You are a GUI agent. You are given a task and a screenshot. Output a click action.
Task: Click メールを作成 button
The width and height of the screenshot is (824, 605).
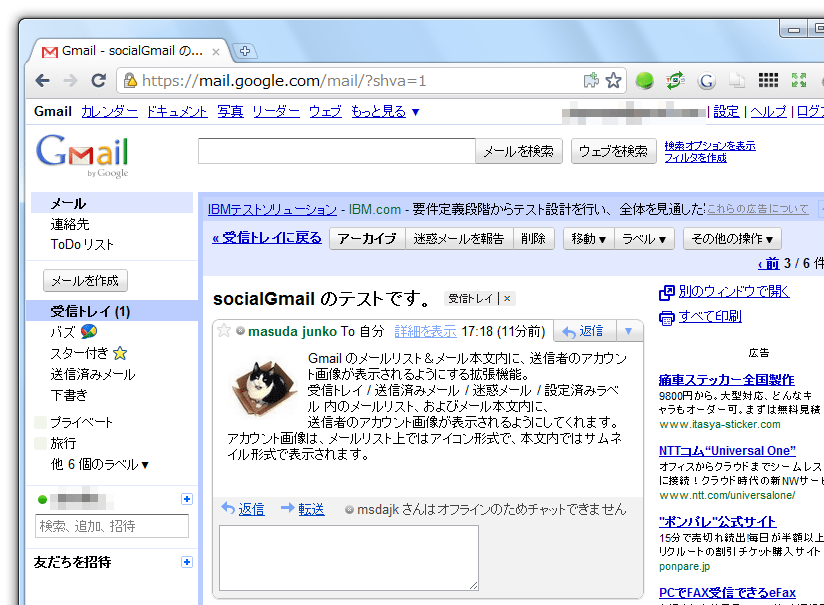[85, 281]
